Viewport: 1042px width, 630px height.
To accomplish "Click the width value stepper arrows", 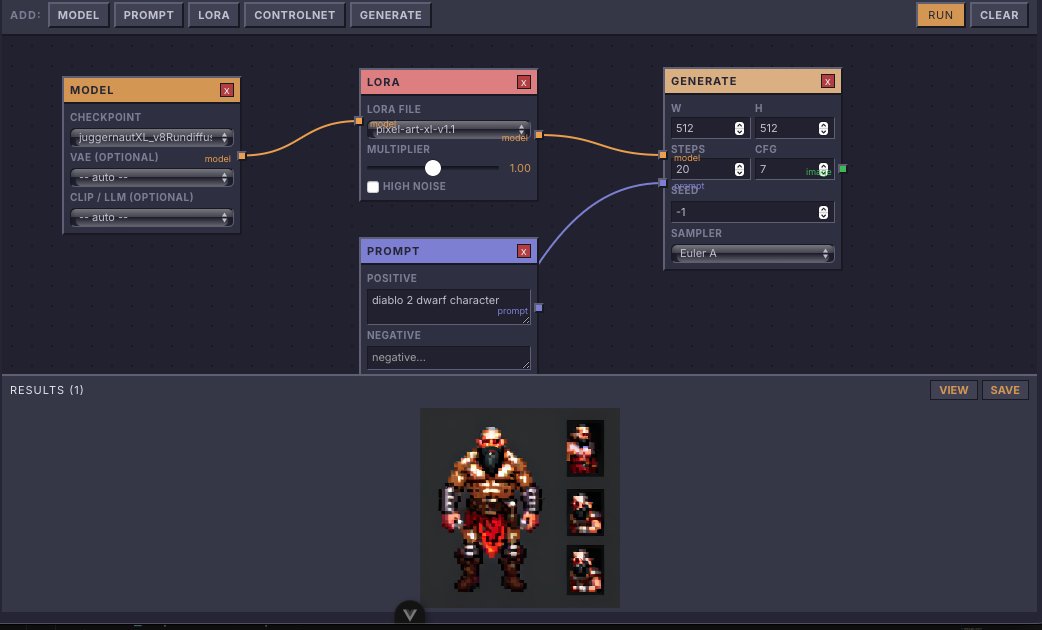I will pos(739,128).
